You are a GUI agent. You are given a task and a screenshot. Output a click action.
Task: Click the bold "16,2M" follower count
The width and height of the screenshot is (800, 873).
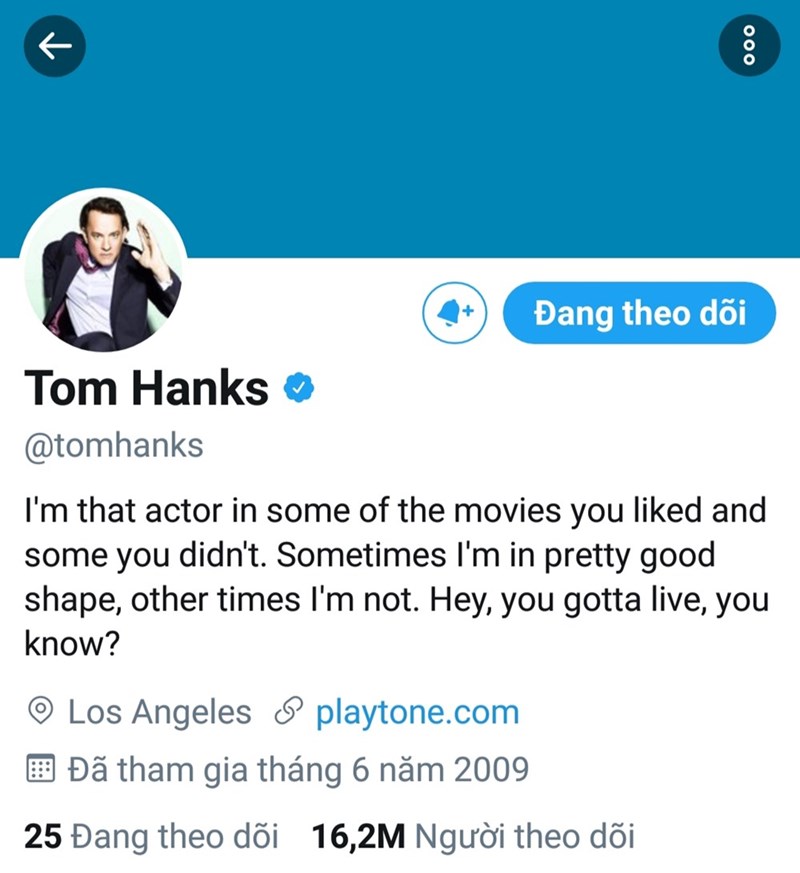[359, 836]
